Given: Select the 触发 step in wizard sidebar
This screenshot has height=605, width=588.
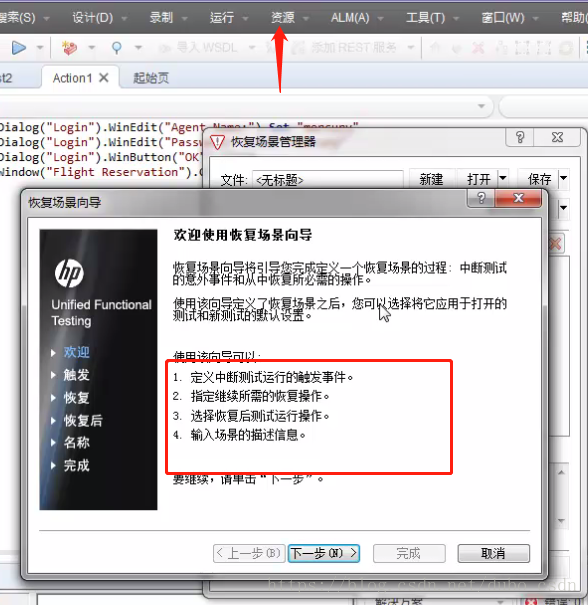Looking at the screenshot, I should click(x=76, y=375).
